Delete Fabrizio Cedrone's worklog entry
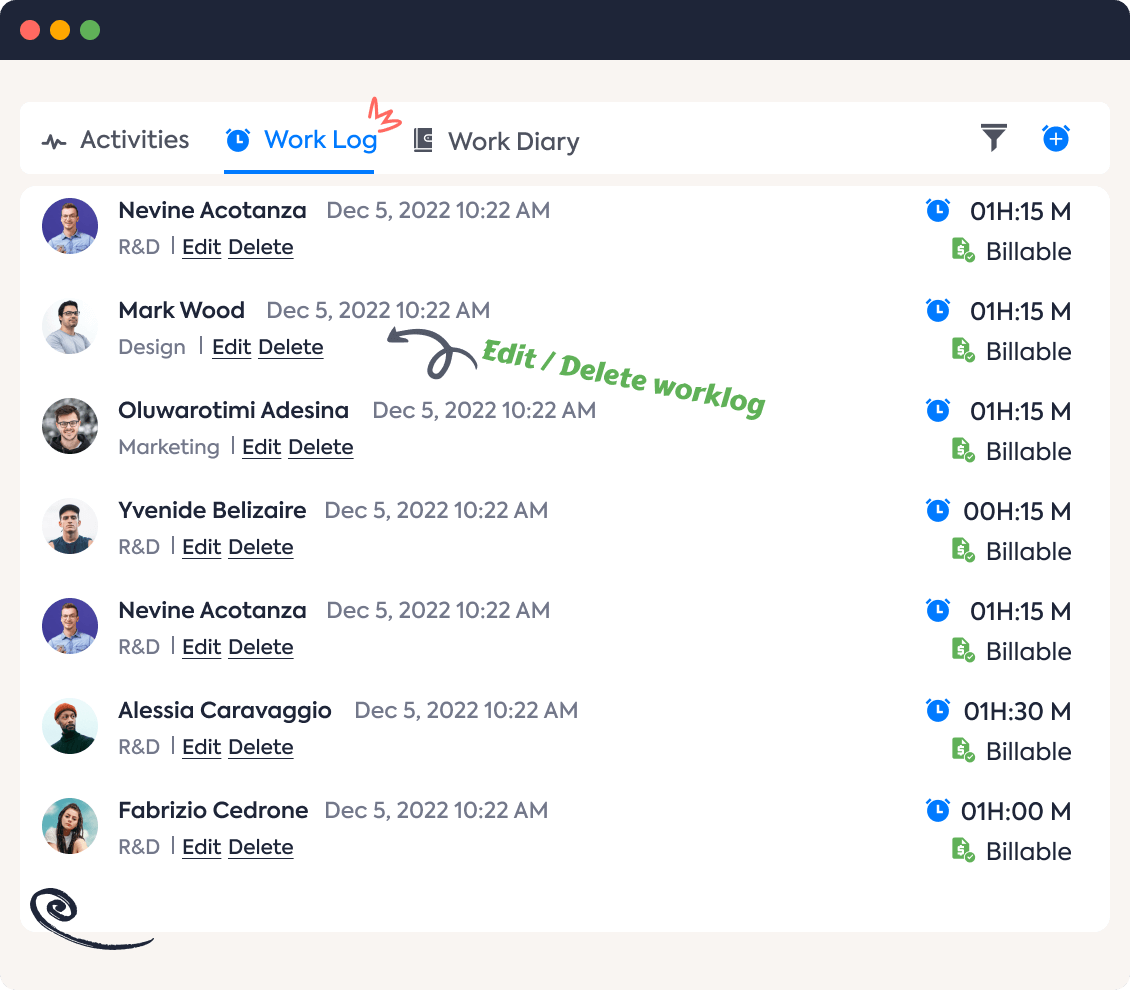The image size is (1130, 990). (260, 847)
